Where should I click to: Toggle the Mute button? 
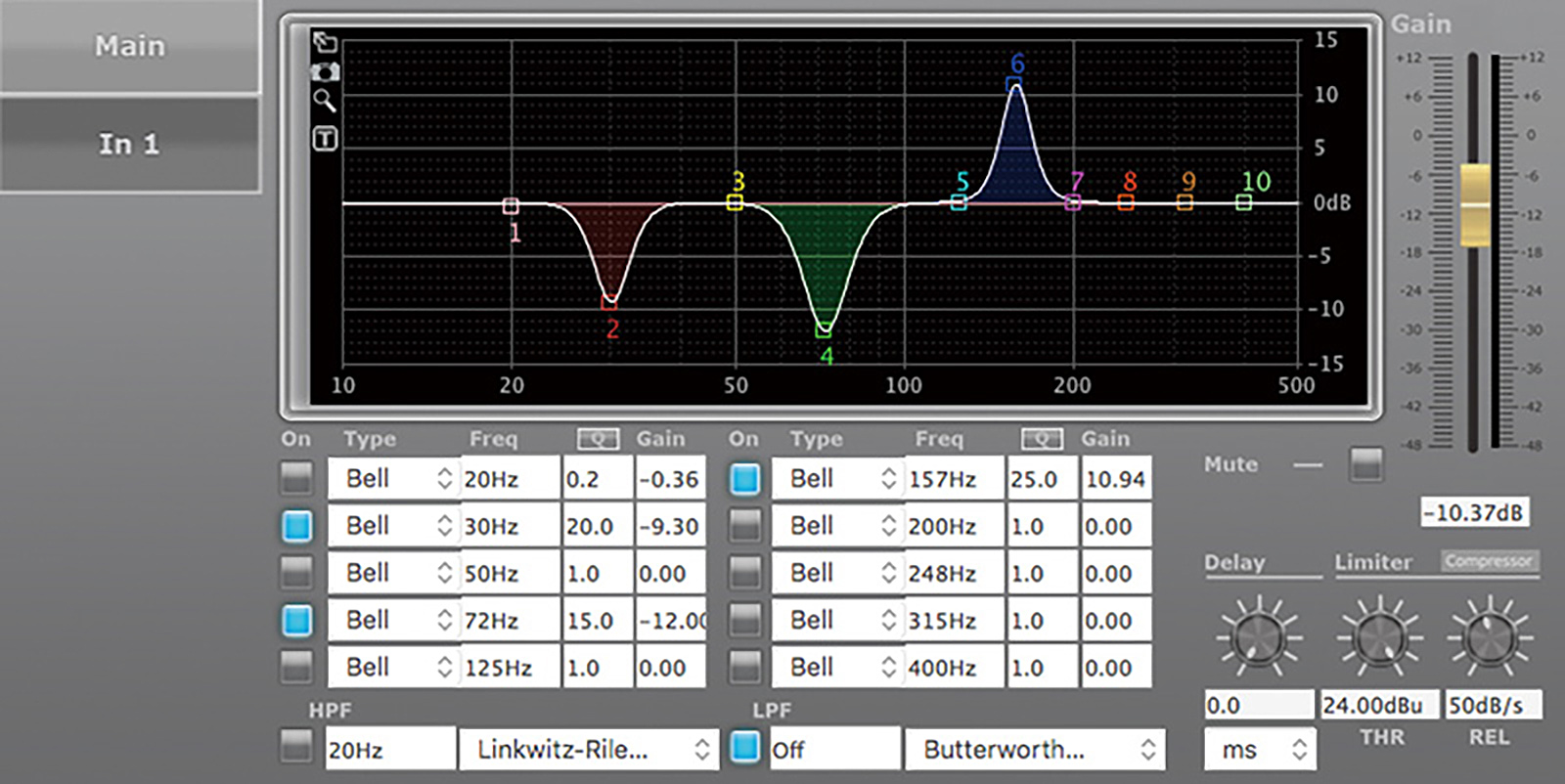point(1365,464)
